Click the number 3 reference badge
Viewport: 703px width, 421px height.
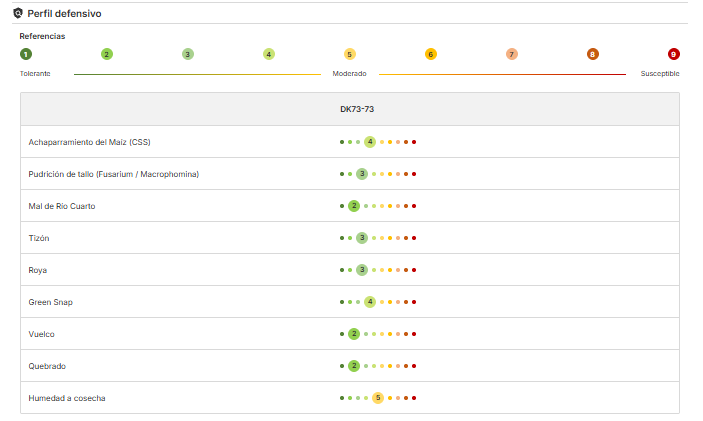(x=188, y=54)
